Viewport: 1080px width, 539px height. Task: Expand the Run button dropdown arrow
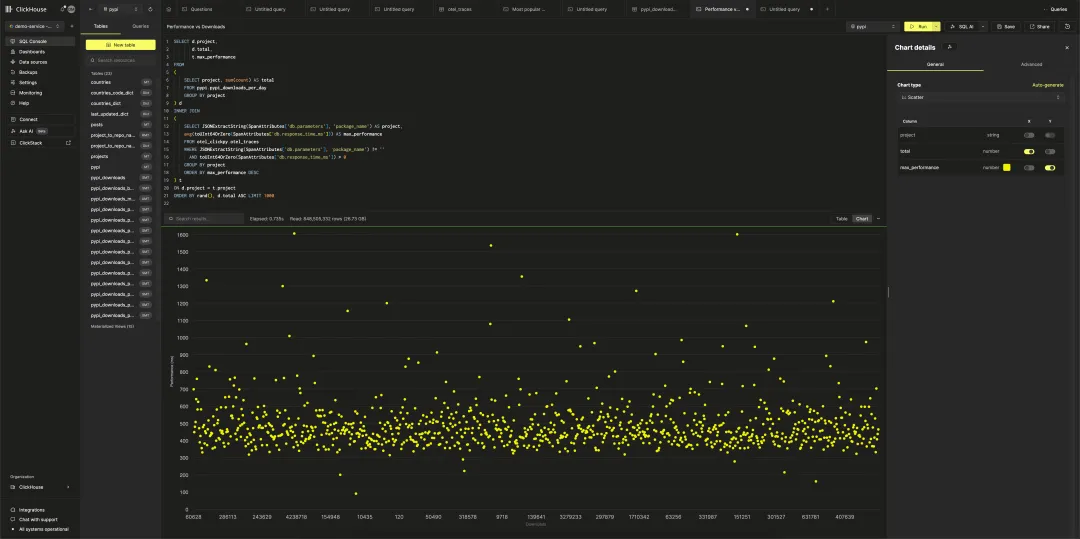(936, 26)
